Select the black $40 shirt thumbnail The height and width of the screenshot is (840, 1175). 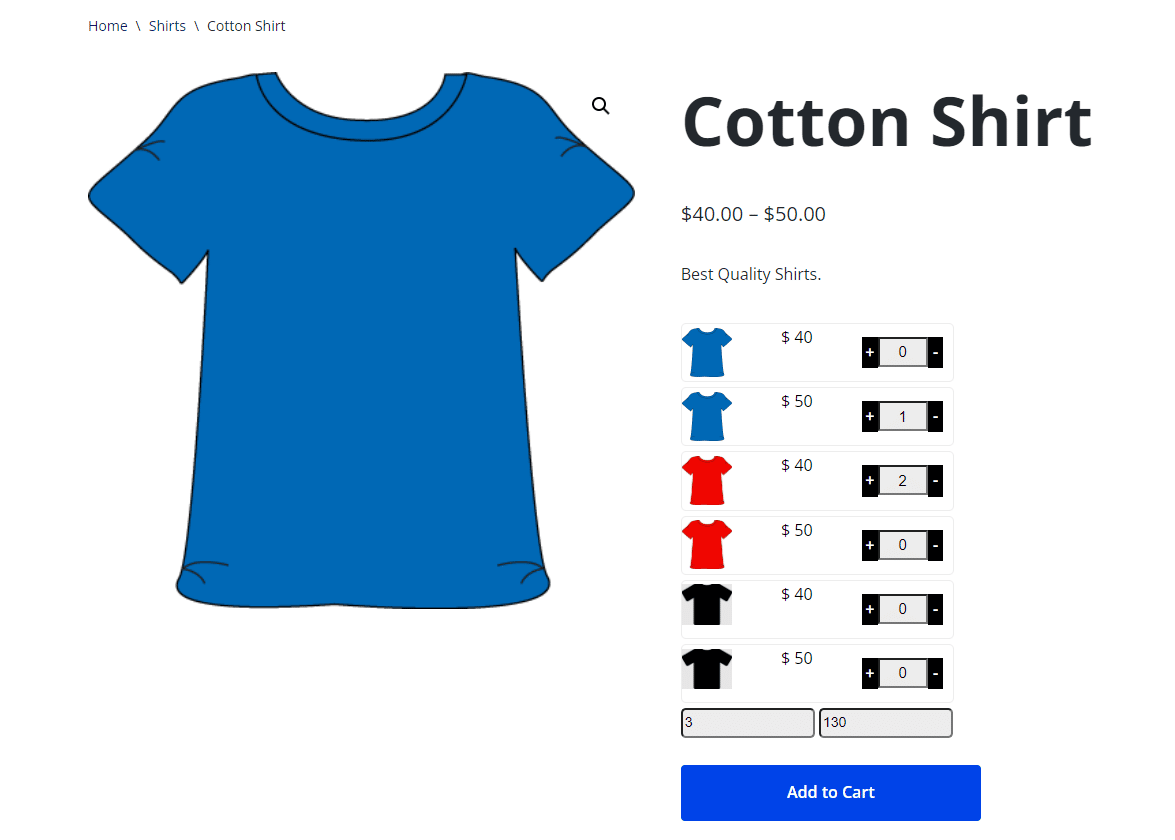(x=707, y=605)
